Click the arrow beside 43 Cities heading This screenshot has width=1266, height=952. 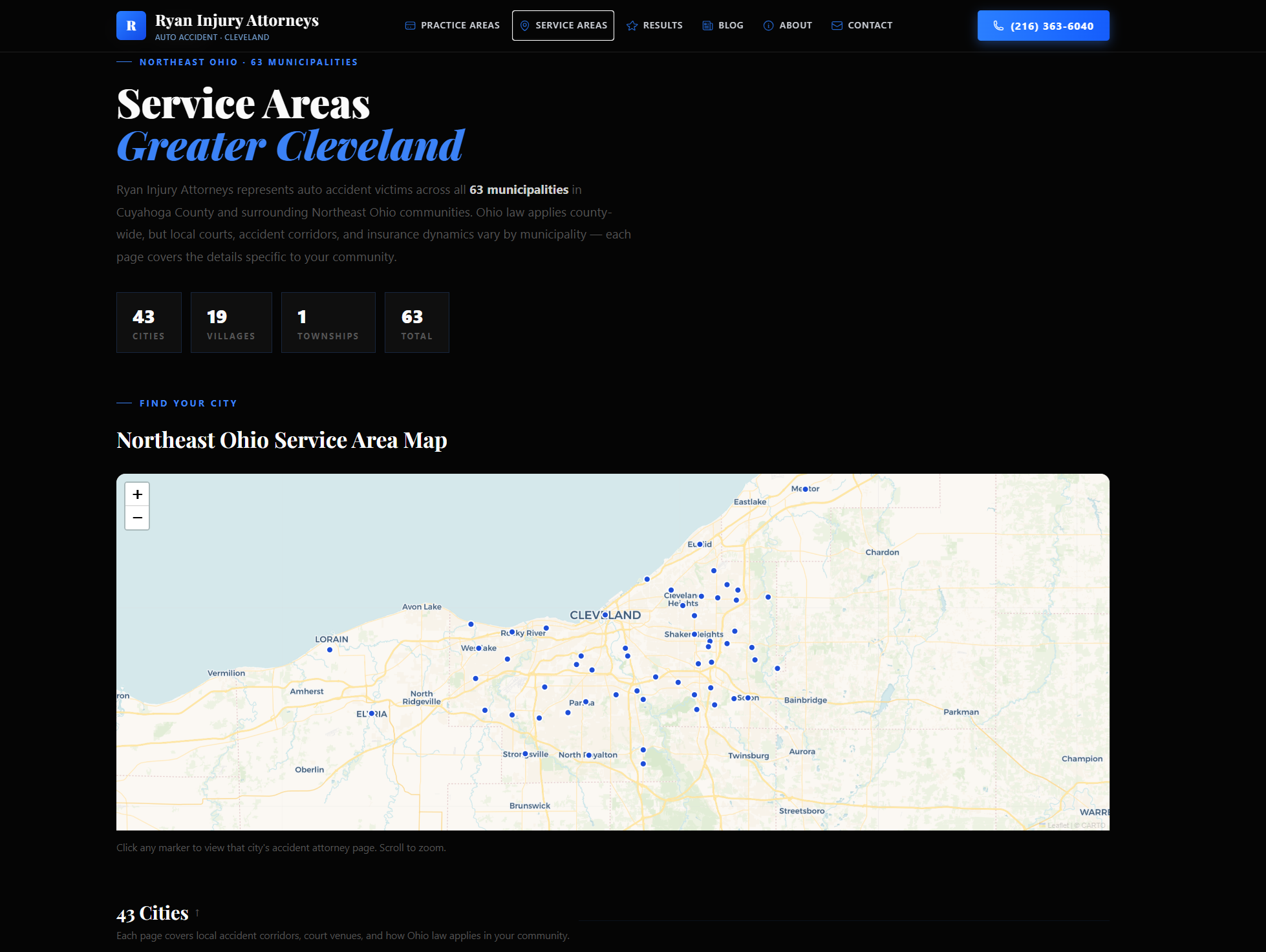(x=197, y=913)
